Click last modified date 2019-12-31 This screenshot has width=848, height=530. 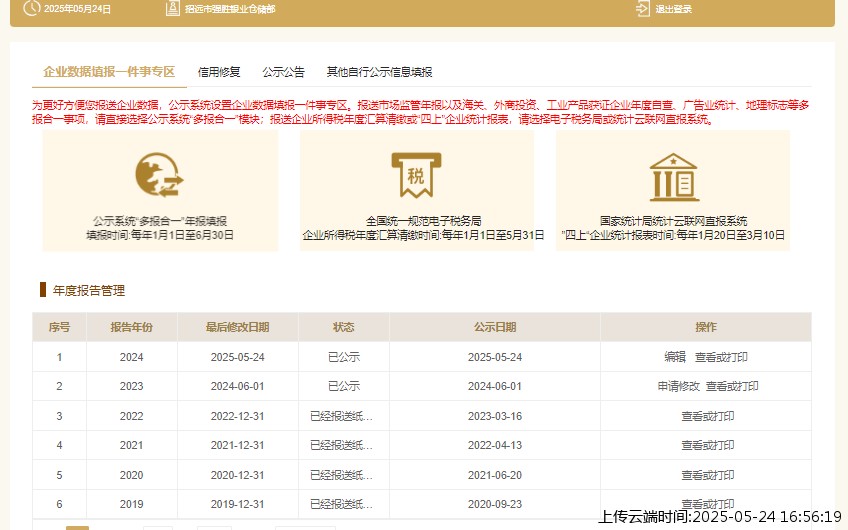point(237,504)
